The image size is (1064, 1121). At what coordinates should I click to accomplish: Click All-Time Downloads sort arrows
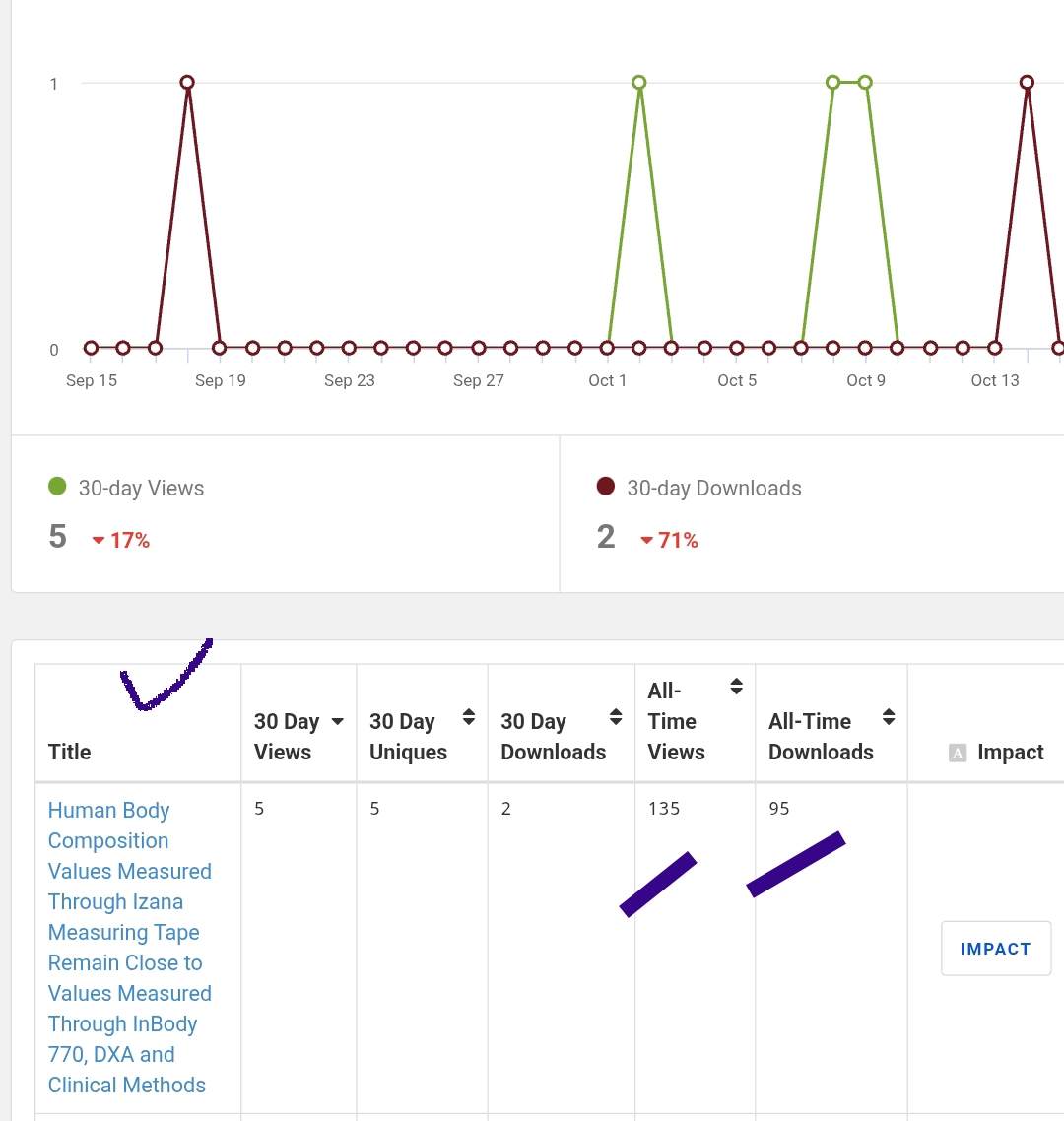tap(889, 717)
